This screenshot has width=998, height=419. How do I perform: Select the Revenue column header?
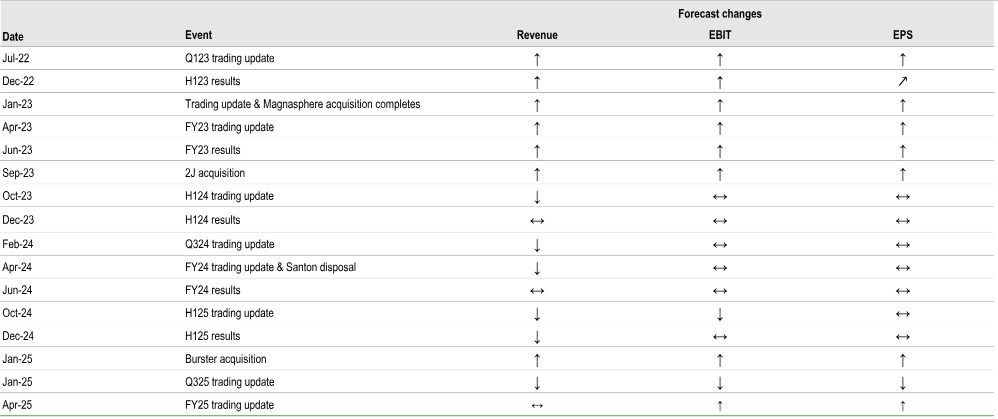[x=537, y=36]
